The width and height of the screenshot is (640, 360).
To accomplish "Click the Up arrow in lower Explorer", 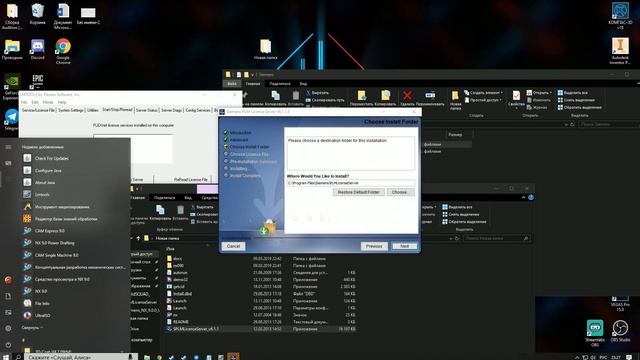I will click(138, 238).
